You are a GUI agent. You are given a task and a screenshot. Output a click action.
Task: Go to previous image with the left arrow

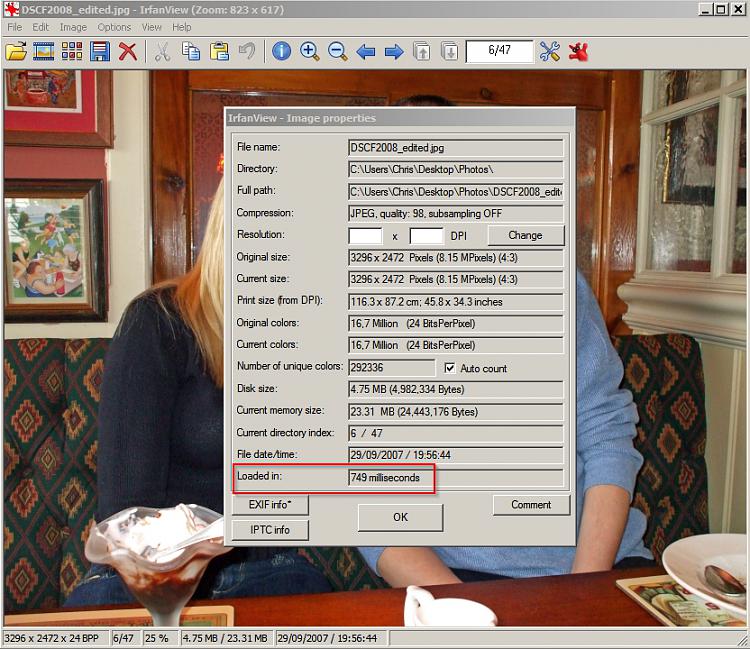(x=366, y=51)
